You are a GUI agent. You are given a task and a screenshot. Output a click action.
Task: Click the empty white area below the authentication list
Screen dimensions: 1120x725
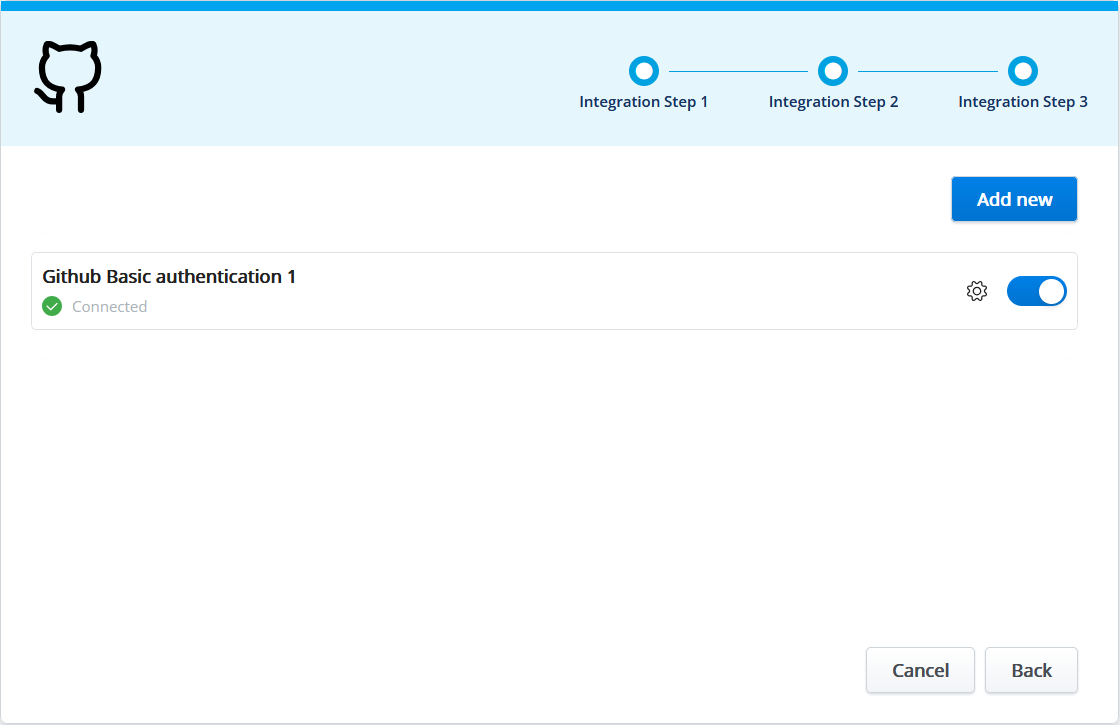pyautogui.click(x=500, y=480)
